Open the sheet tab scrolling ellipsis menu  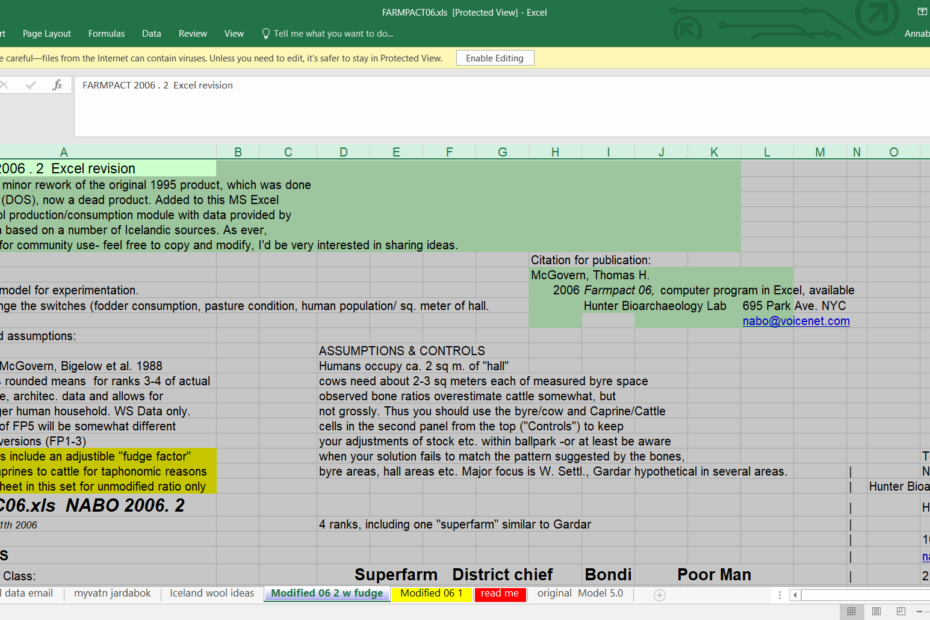tap(779, 593)
